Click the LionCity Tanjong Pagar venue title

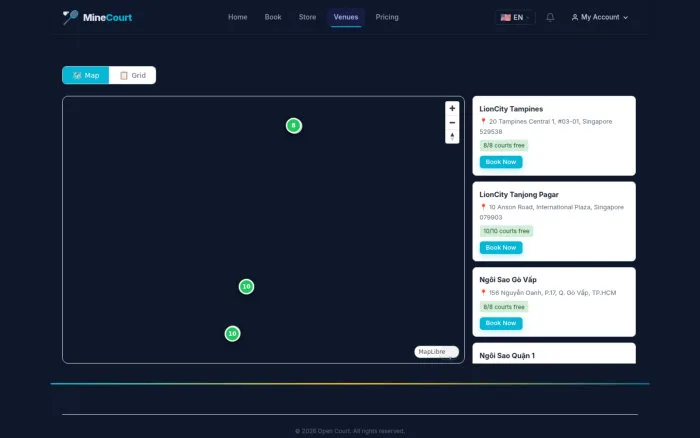519,195
